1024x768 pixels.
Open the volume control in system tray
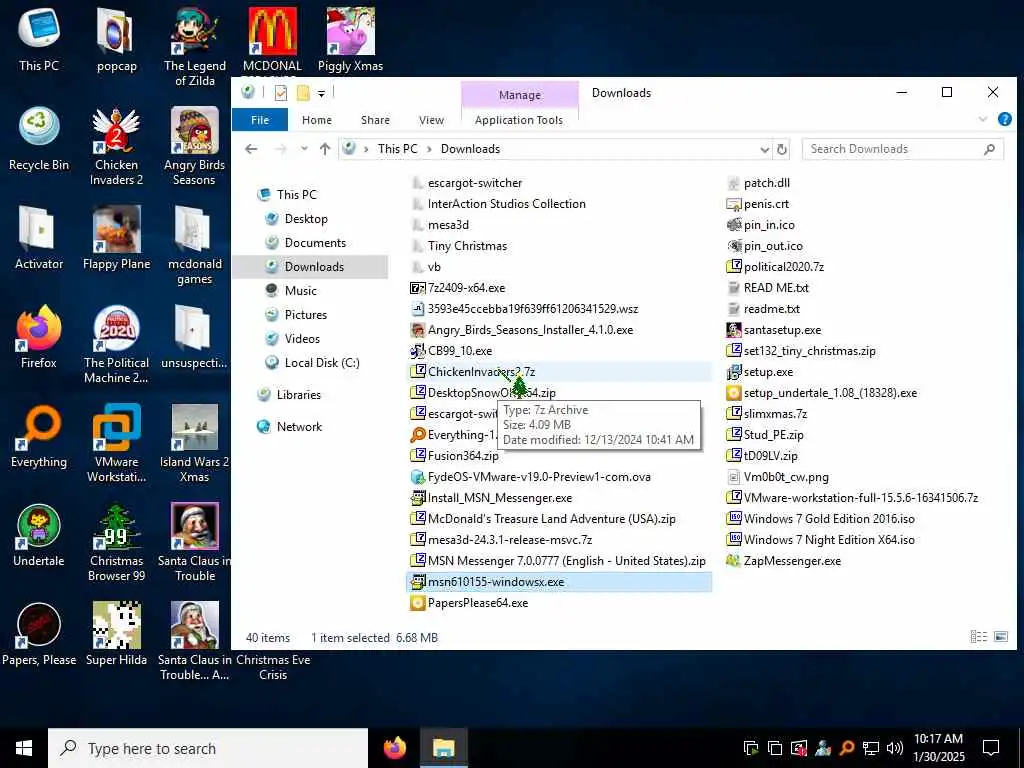[895, 748]
